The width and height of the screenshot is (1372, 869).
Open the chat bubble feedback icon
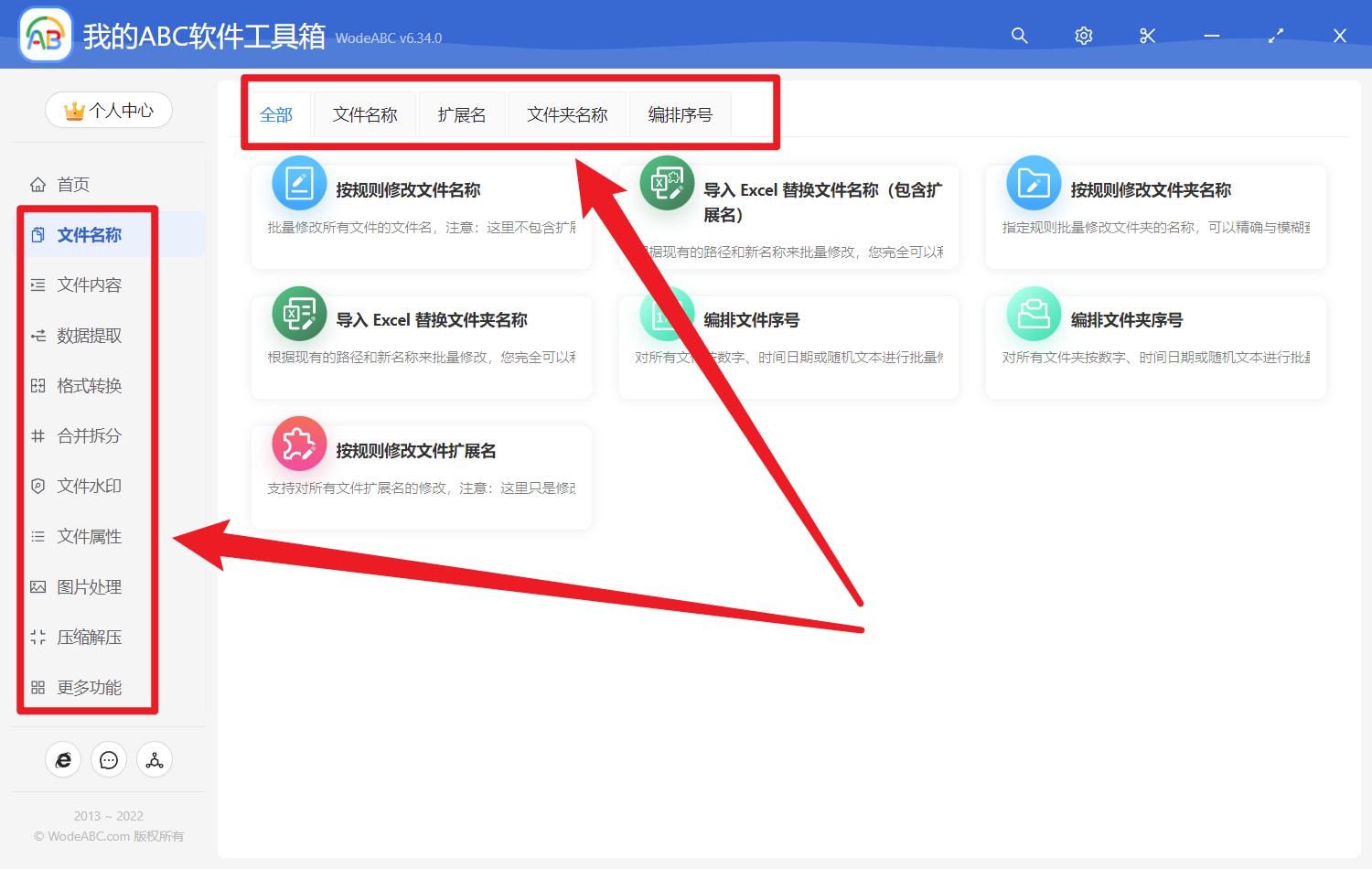[x=109, y=760]
